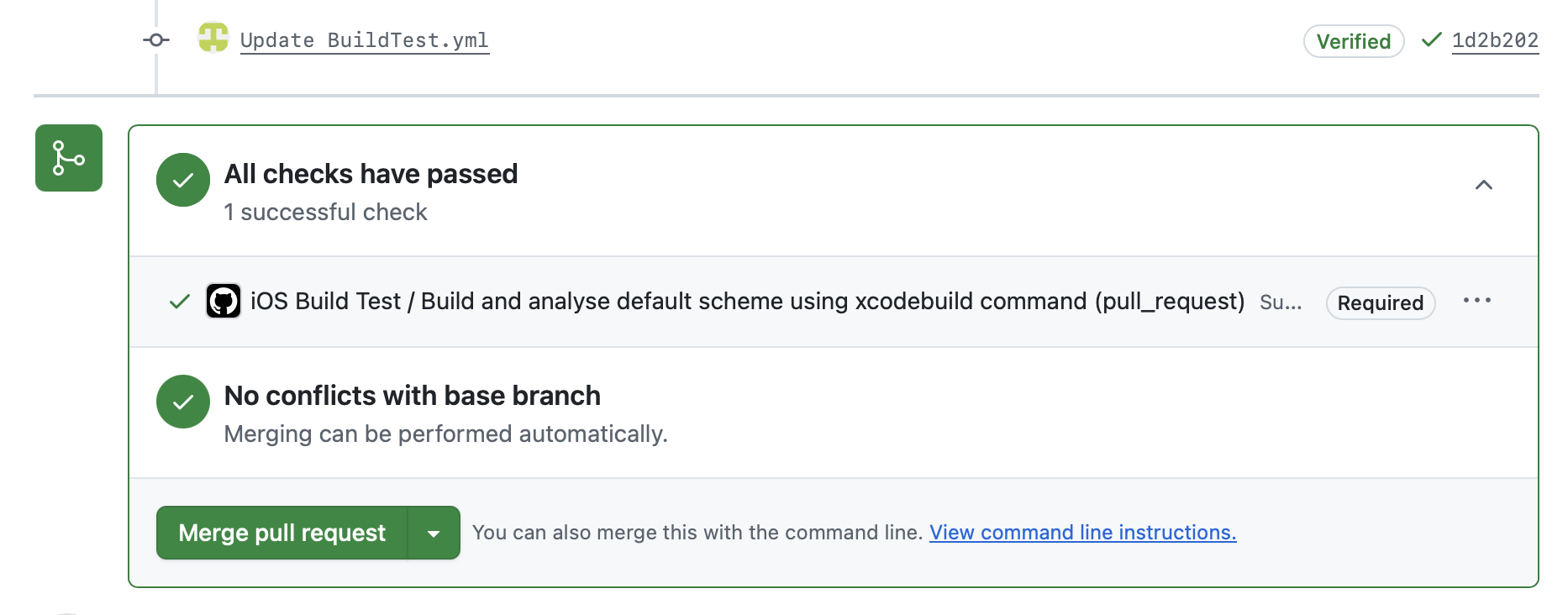This screenshot has width=1568, height=615.
Task: Open the three-dot menu for the check
Action: pos(1477,300)
